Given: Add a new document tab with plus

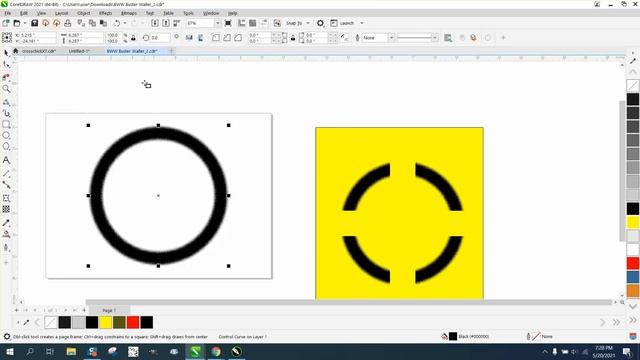Looking at the screenshot, I should point(171,51).
